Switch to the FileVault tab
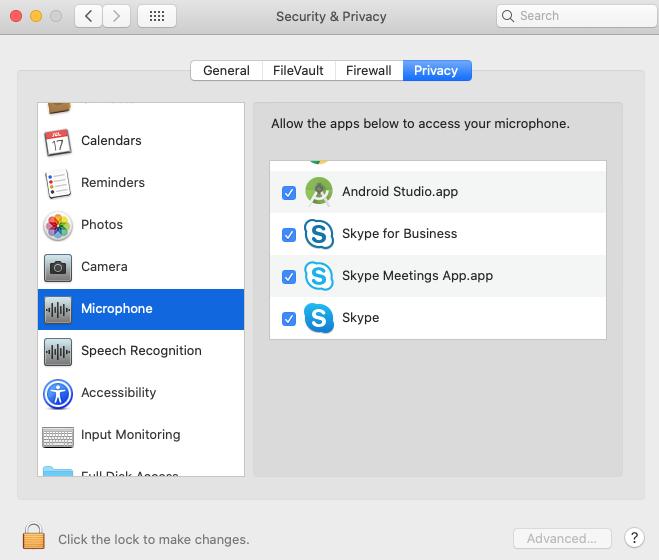The image size is (659, 560). pos(298,71)
